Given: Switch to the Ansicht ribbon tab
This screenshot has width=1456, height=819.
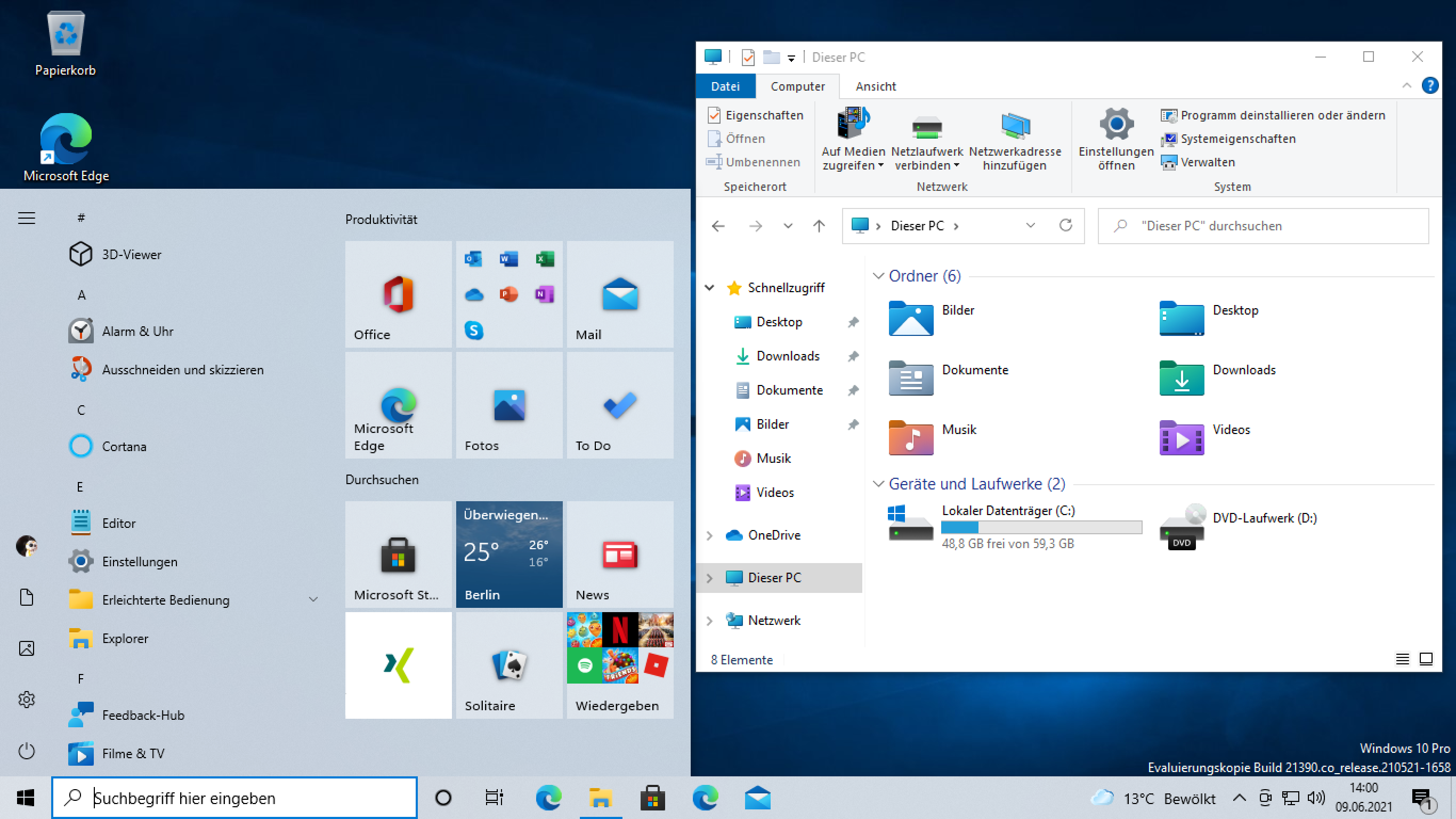Looking at the screenshot, I should coord(875,86).
